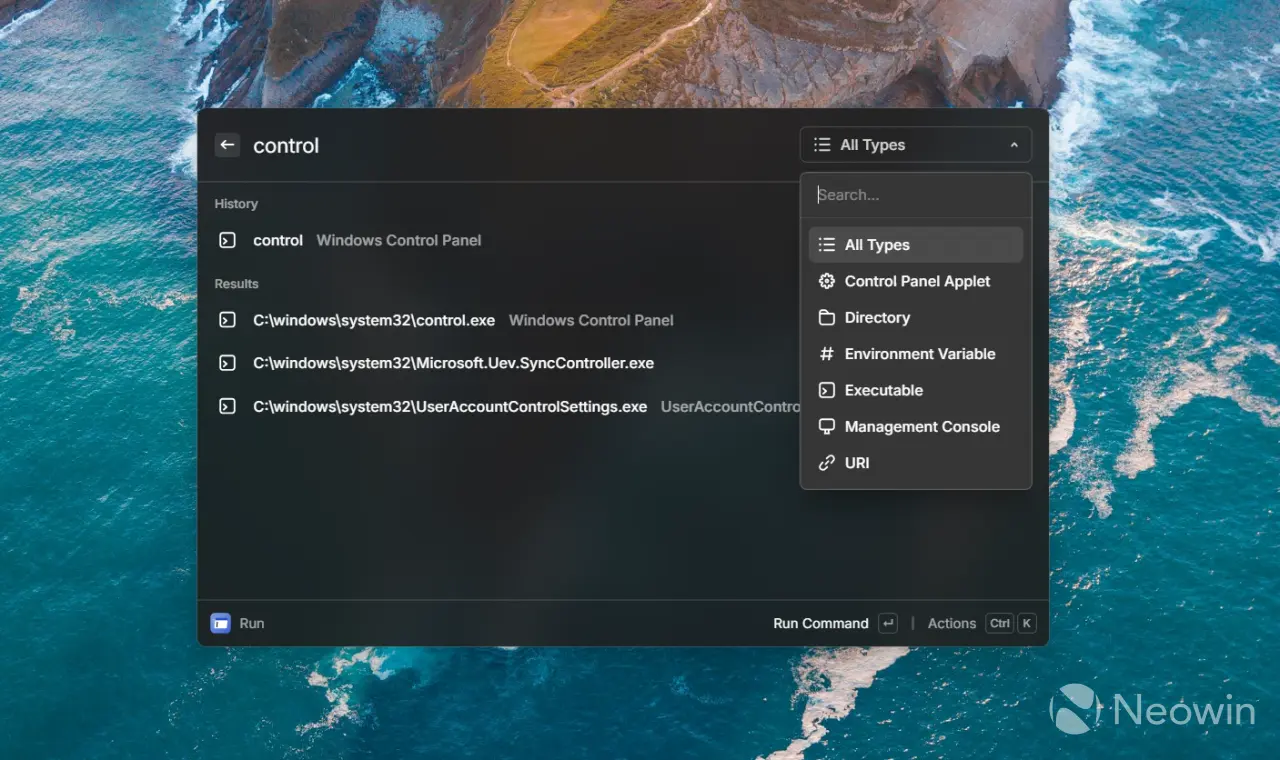The height and width of the screenshot is (760, 1280).
Task: Click the K key hint badge
Action: 1027,623
